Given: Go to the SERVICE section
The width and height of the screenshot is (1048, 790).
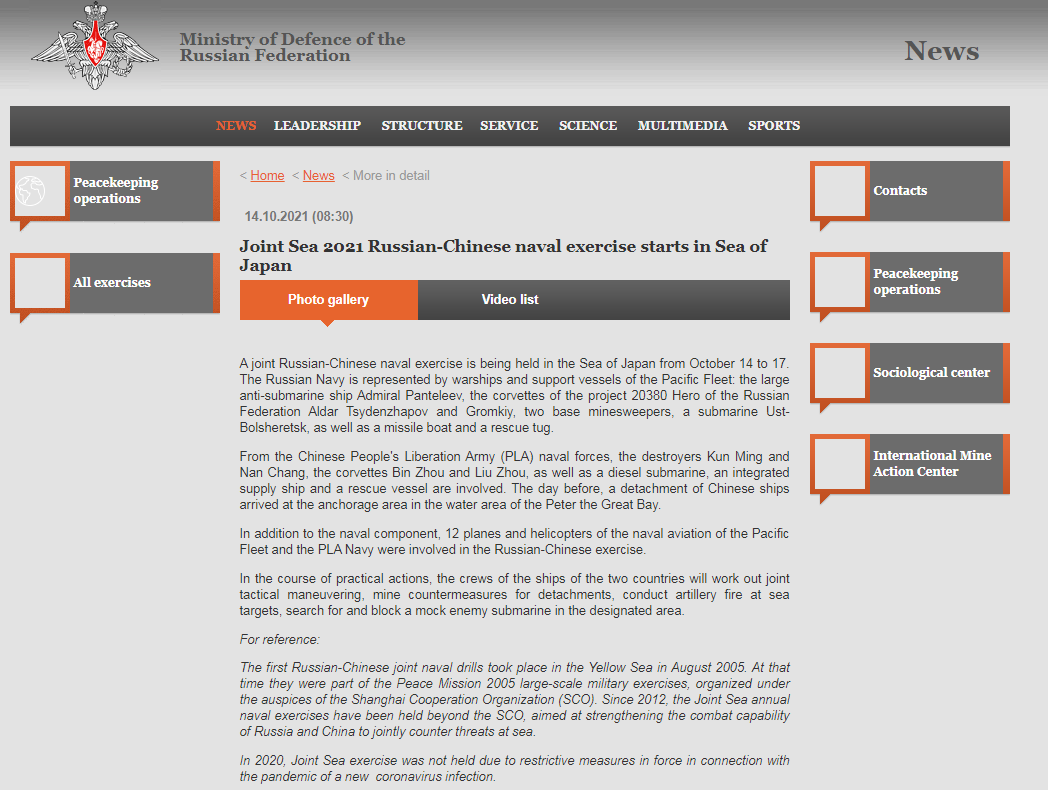Looking at the screenshot, I should pos(509,126).
